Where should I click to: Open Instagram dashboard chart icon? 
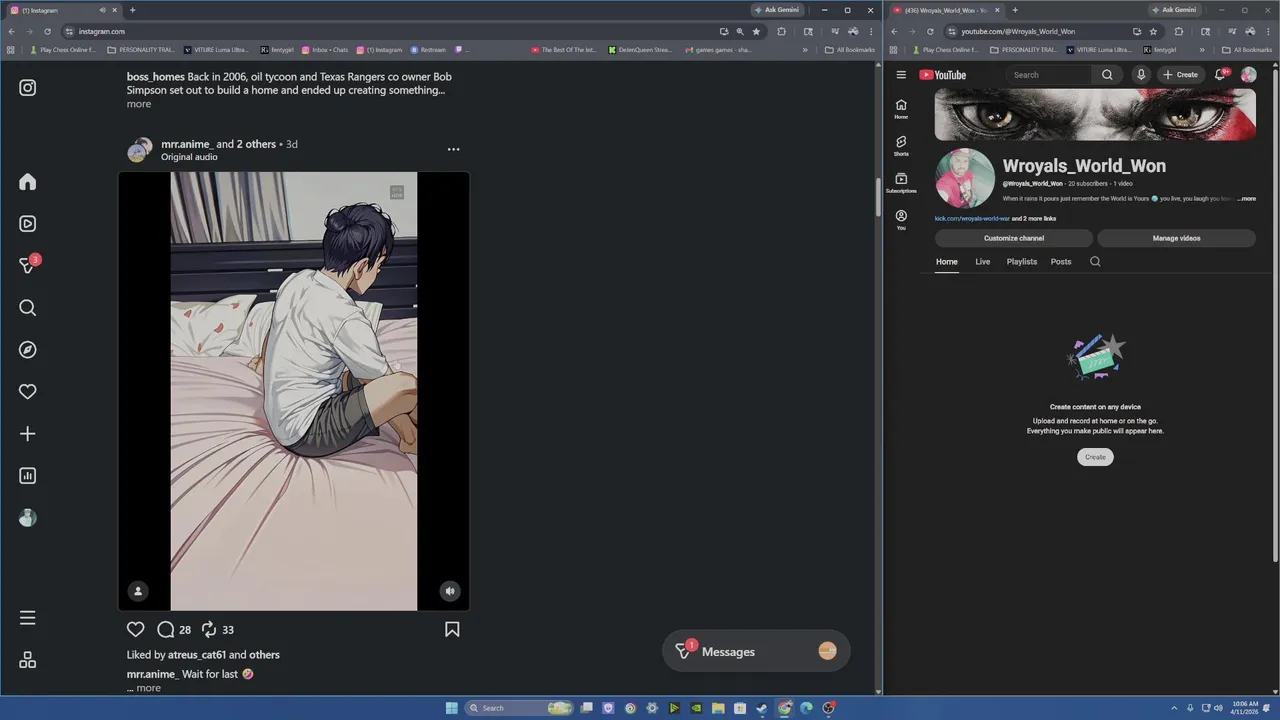coord(28,476)
